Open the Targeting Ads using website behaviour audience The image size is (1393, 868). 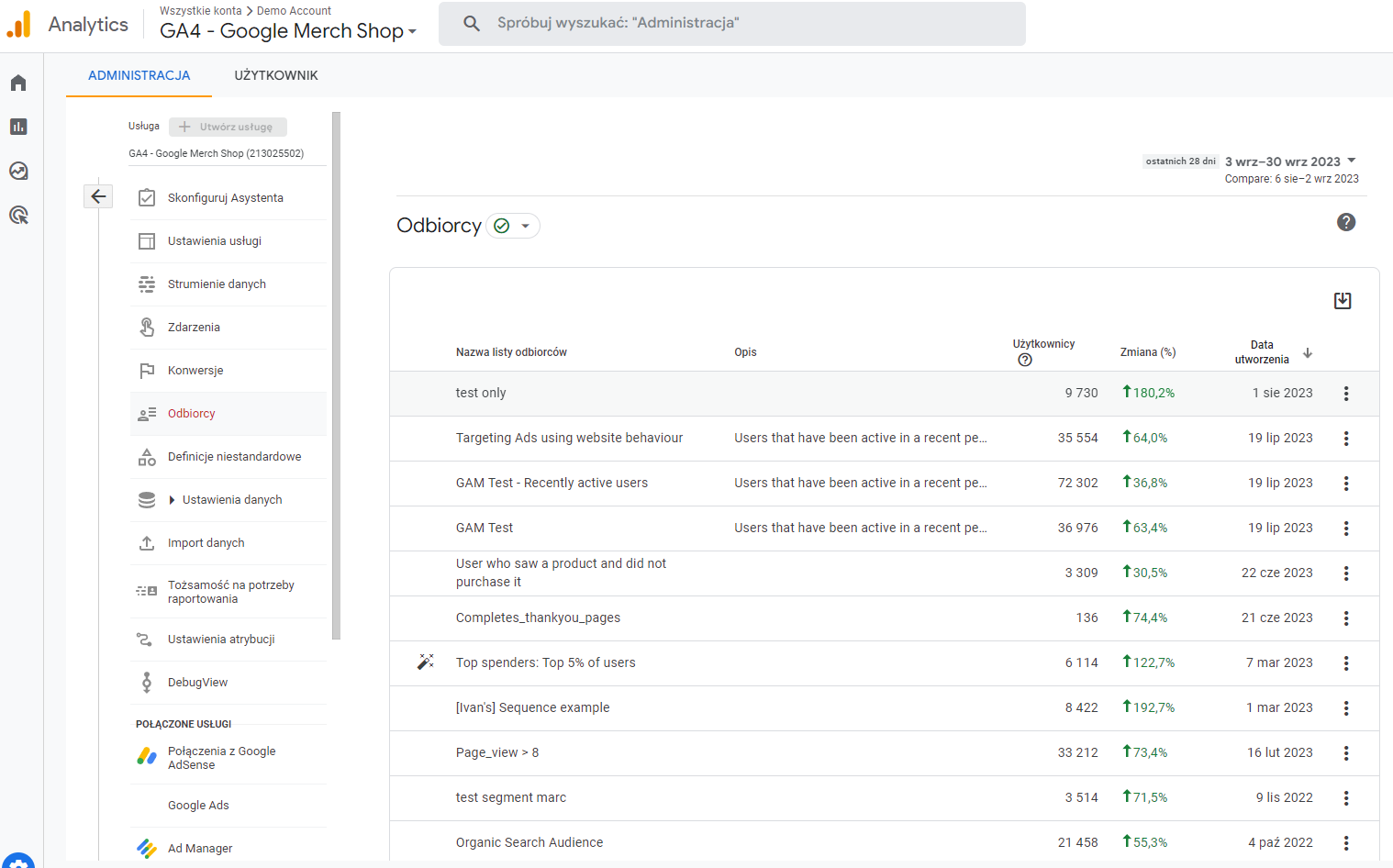point(569,439)
